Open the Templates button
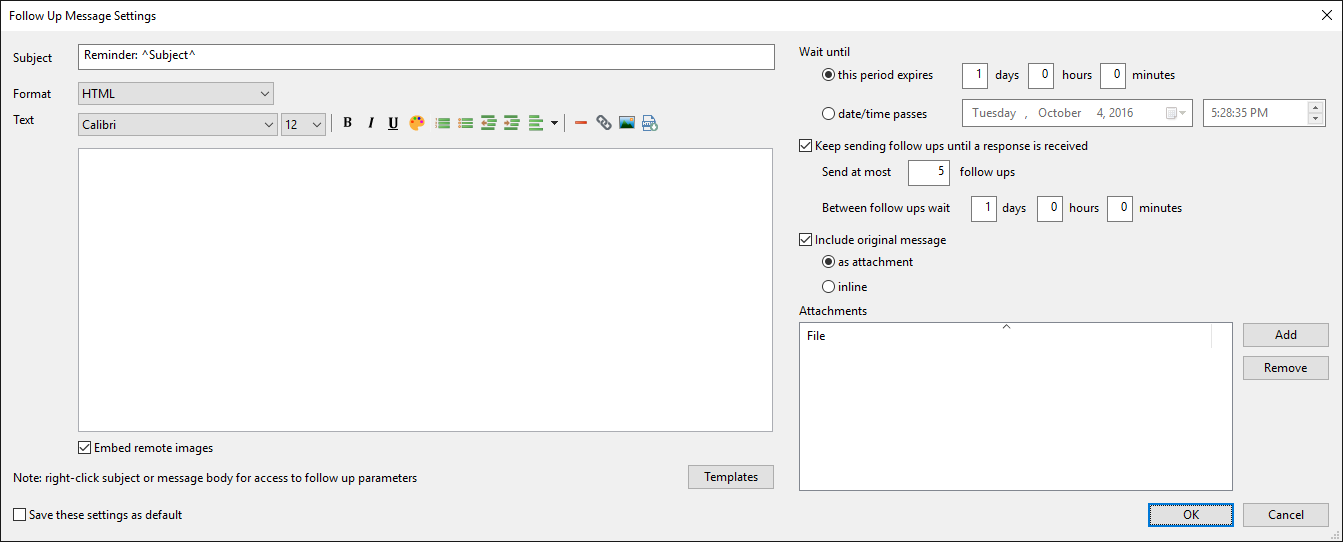Screen dimensions: 1343x542 click(x=731, y=477)
